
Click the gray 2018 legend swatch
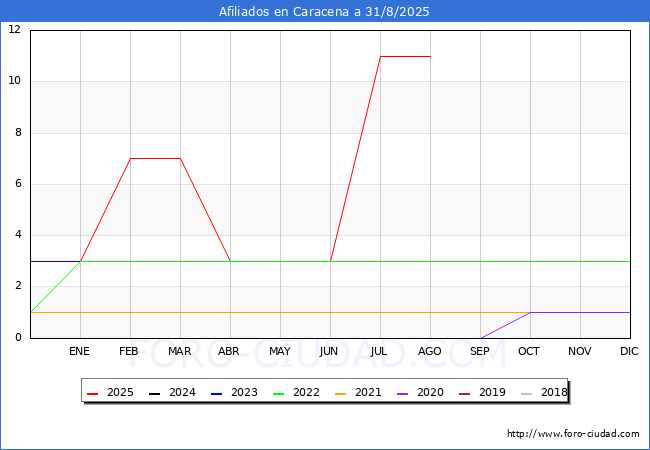tap(526, 393)
